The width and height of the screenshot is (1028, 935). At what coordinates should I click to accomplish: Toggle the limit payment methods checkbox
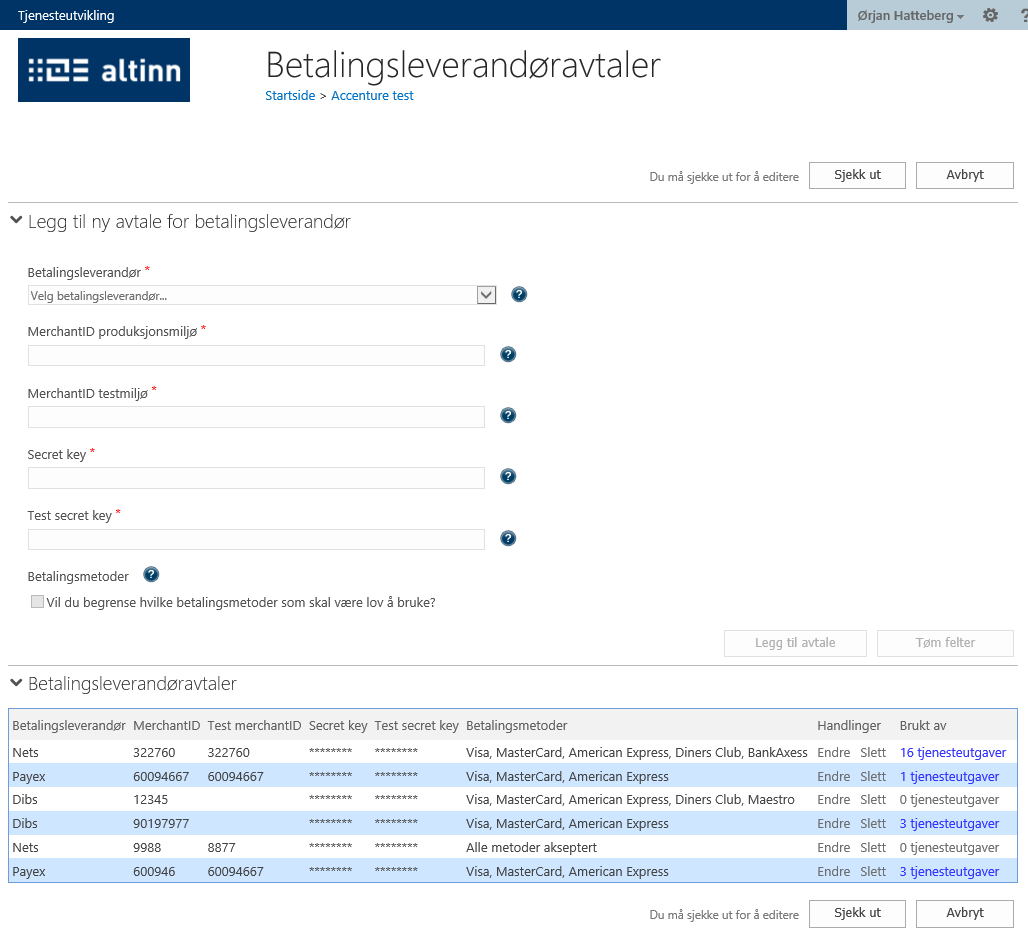pyautogui.click(x=38, y=602)
